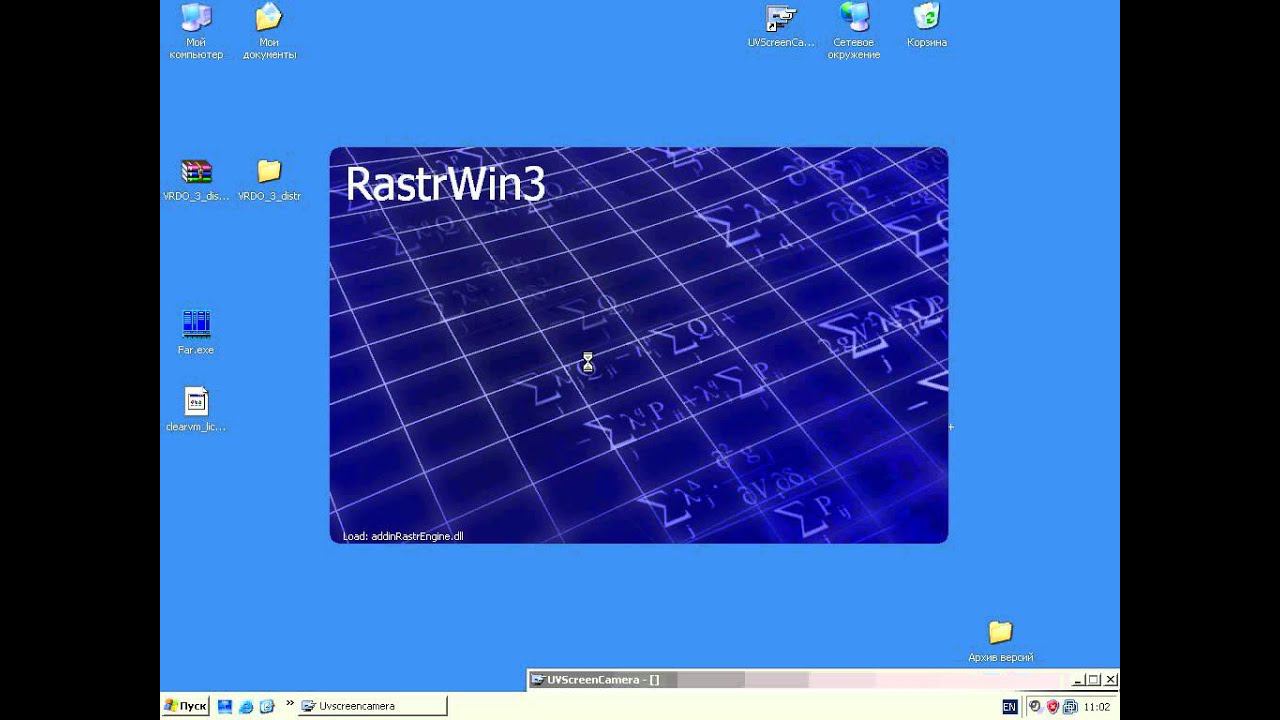The height and width of the screenshot is (720, 1280).
Task: Select the UVScreenCa... shortcut on desktop
Action: click(x=781, y=26)
